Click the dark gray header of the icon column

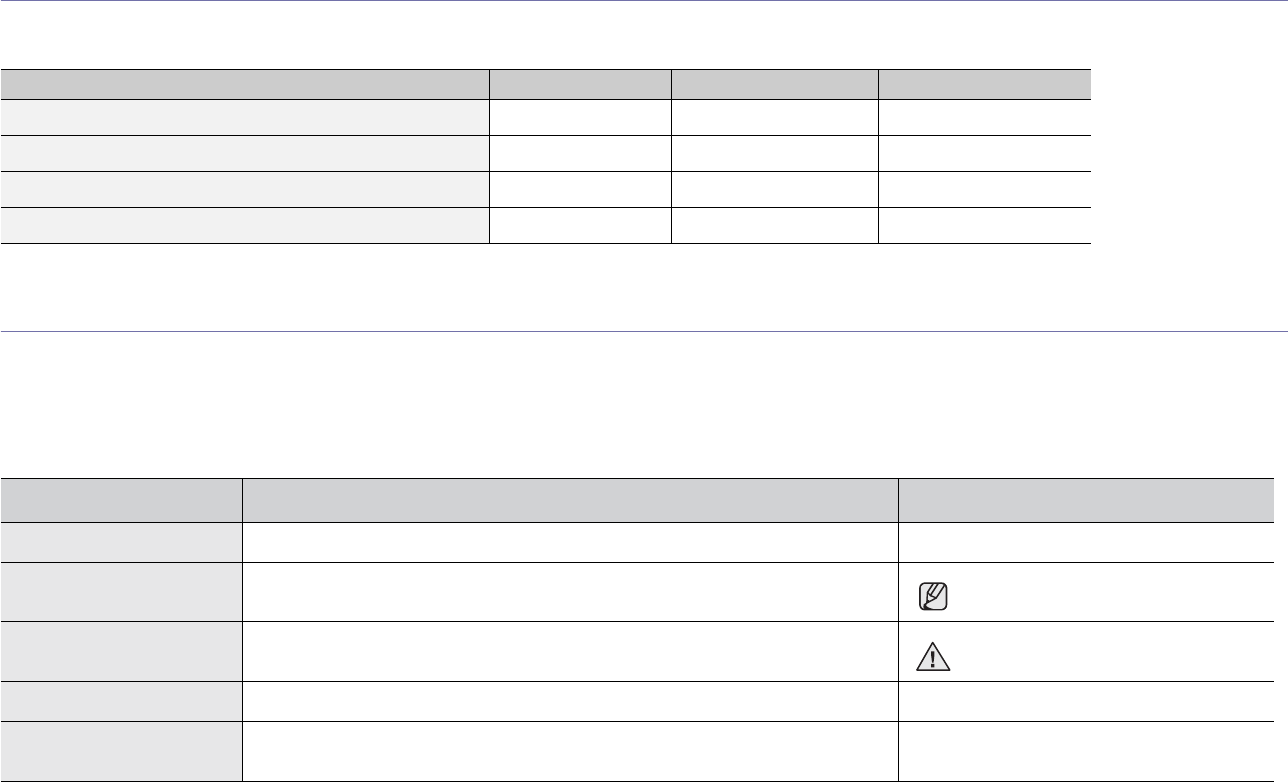(1093, 499)
